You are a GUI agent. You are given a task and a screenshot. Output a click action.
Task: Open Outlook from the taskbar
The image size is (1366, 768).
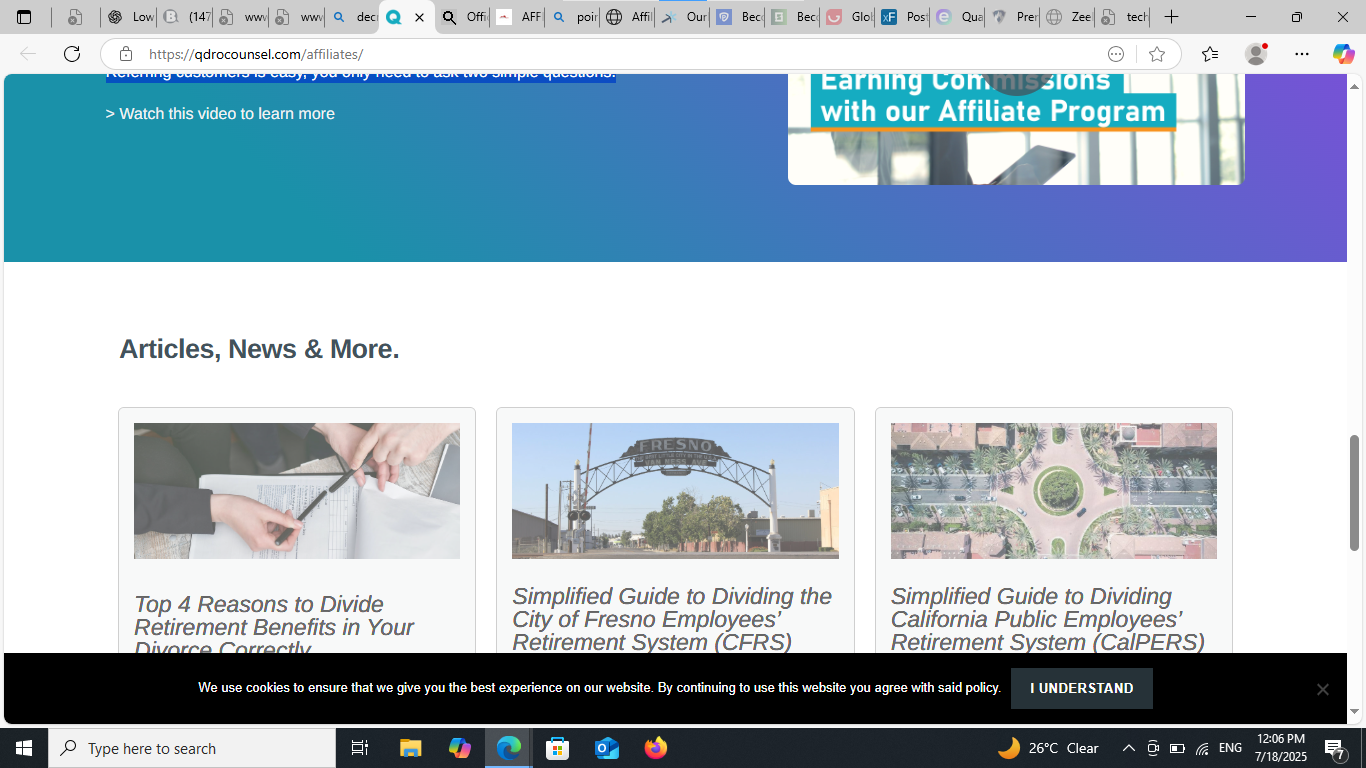pos(607,748)
